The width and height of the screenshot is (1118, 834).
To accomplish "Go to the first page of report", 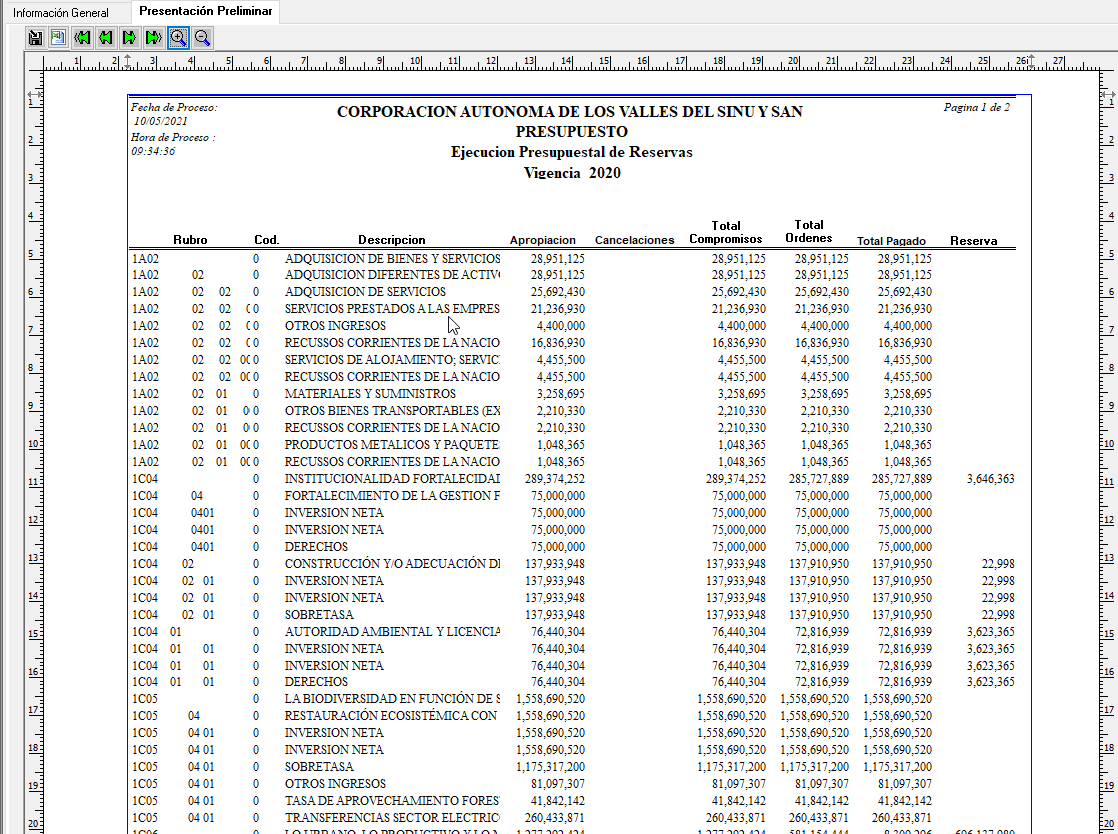I will point(82,38).
